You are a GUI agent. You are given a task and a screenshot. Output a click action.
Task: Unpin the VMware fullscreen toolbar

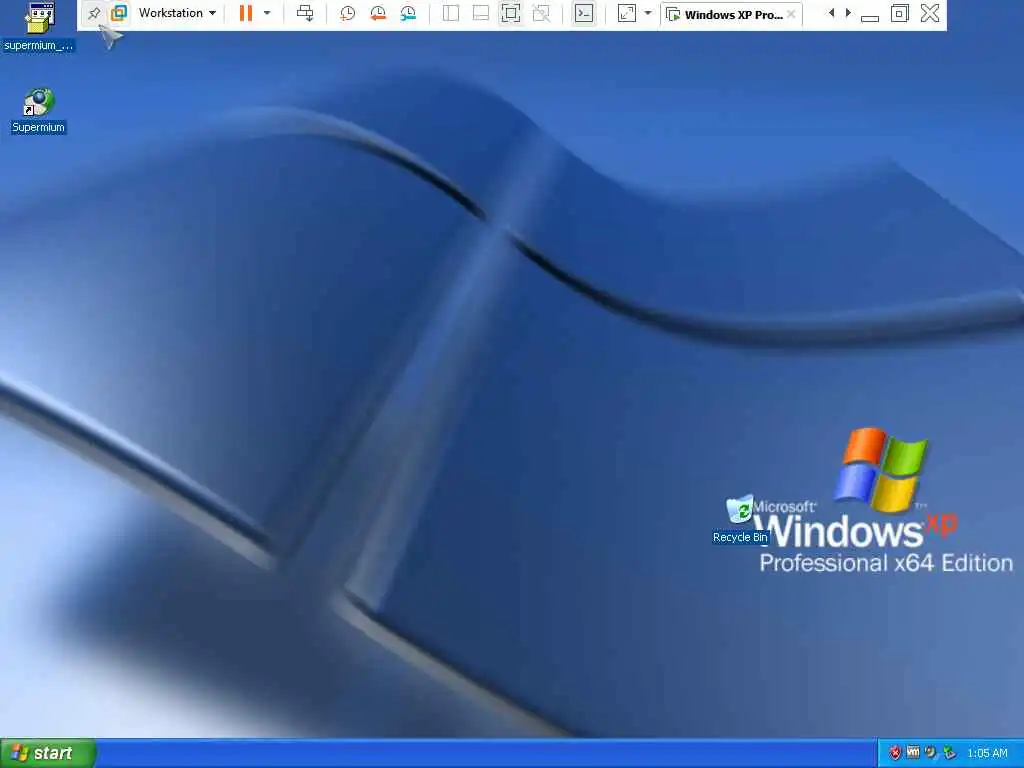94,13
